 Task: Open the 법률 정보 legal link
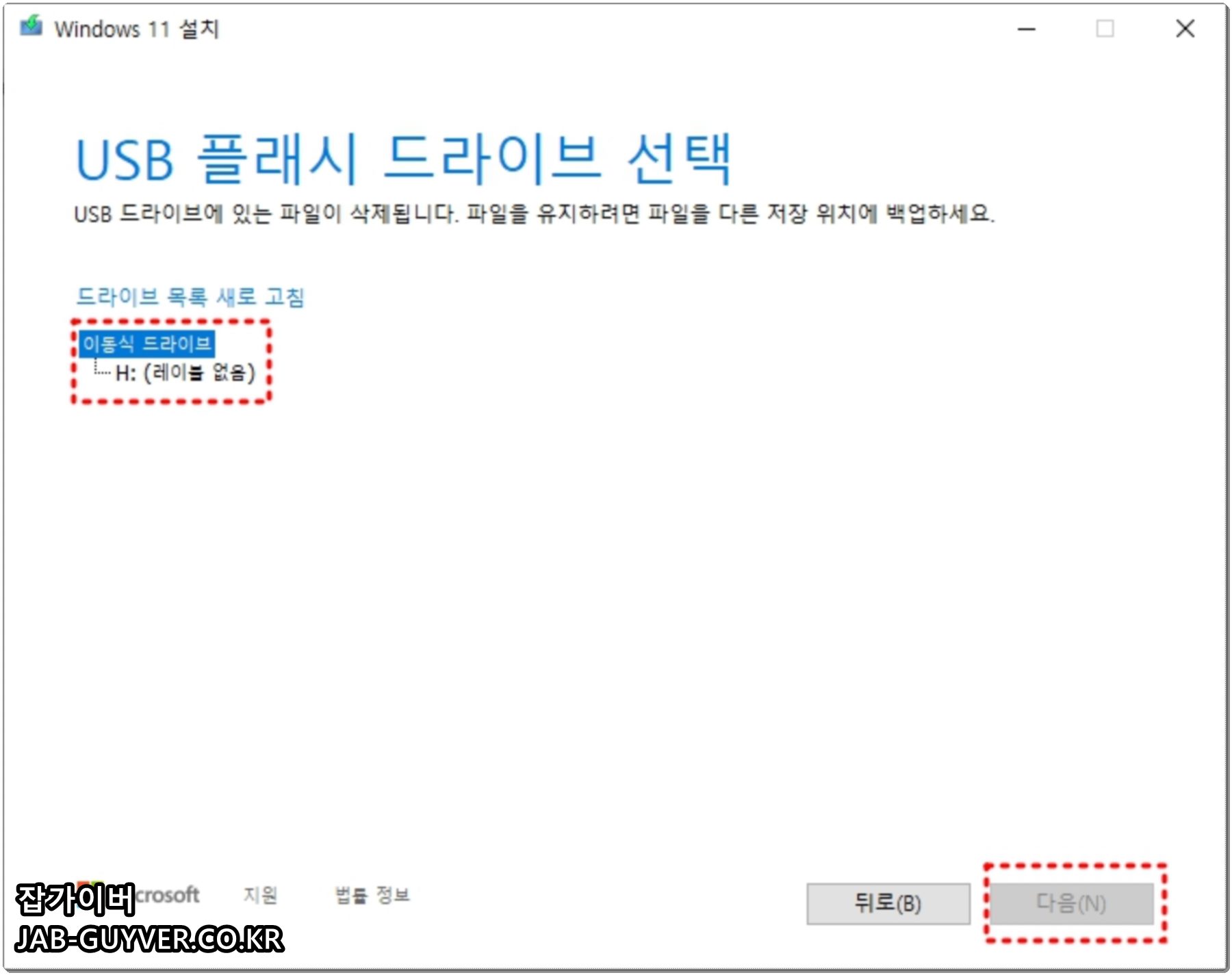tap(372, 895)
